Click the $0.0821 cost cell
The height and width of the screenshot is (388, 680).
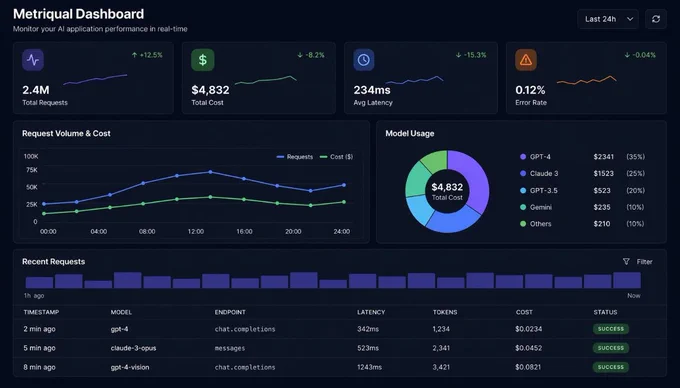click(528, 367)
